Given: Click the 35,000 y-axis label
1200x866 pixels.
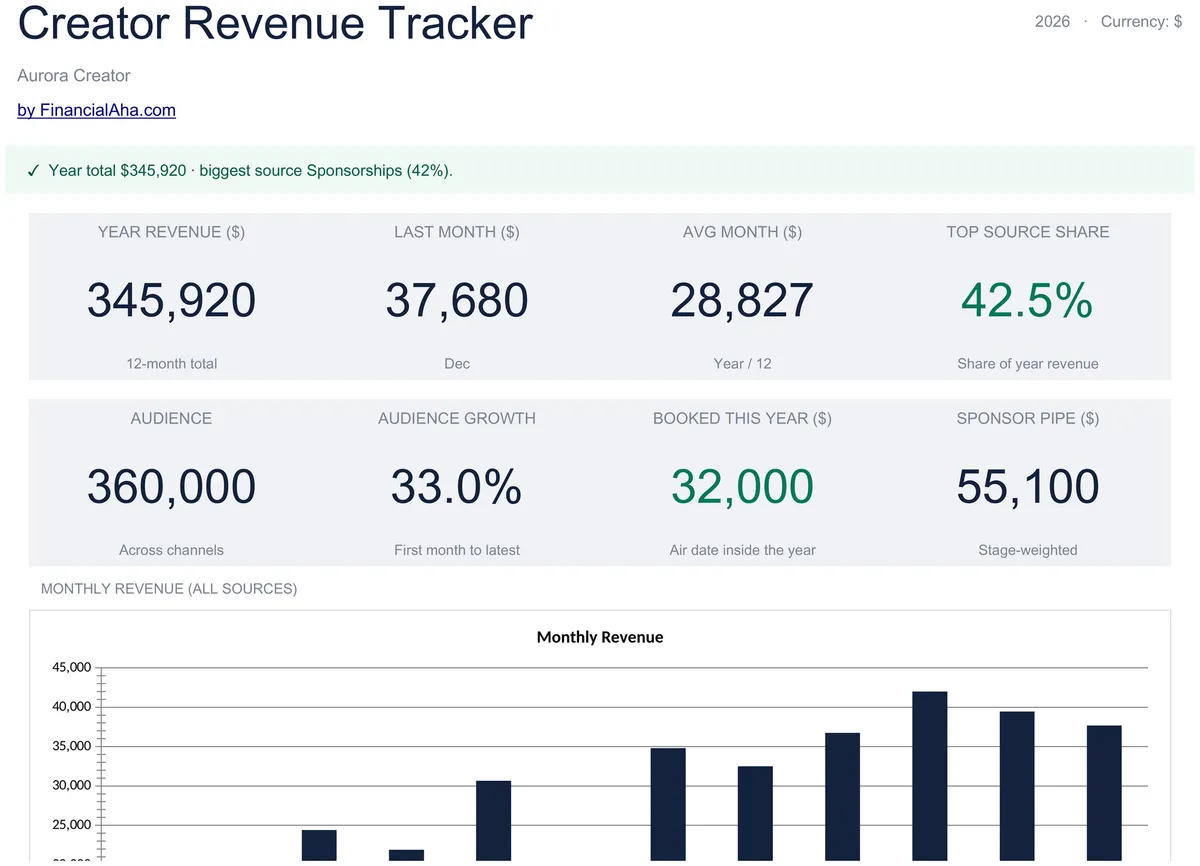Looking at the screenshot, I should (x=70, y=746).
